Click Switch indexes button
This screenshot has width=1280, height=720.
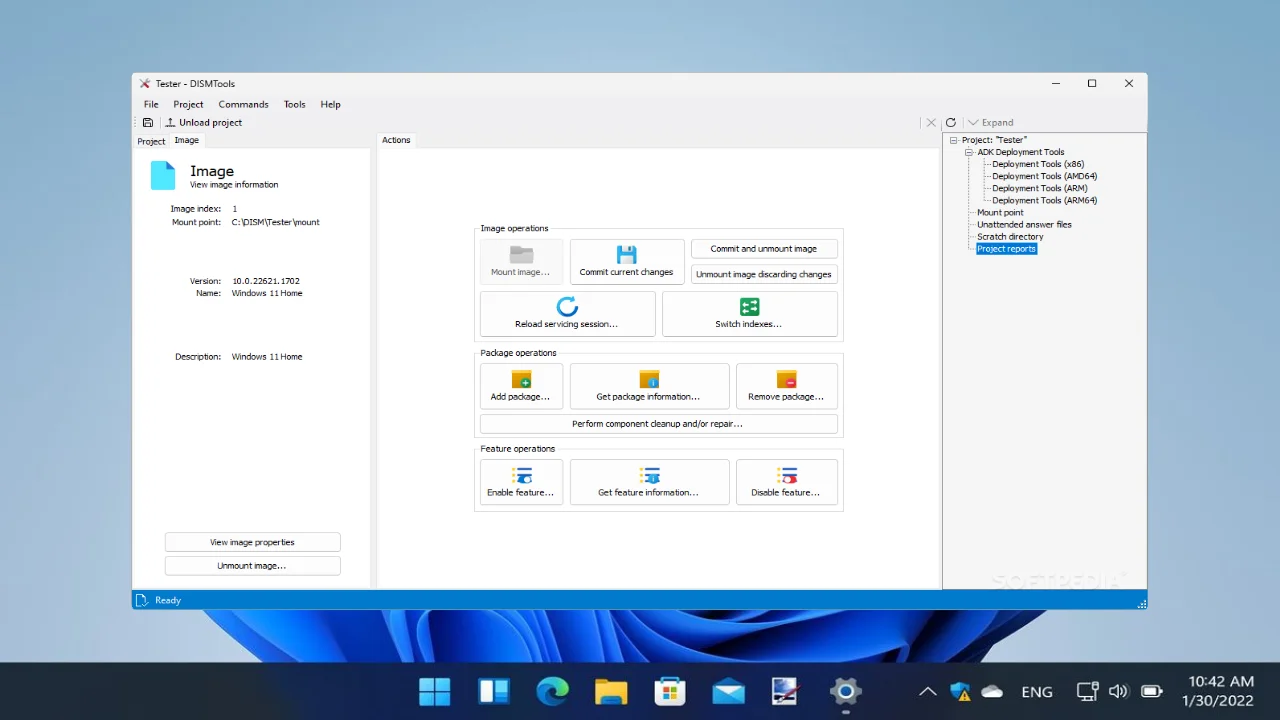coord(749,313)
